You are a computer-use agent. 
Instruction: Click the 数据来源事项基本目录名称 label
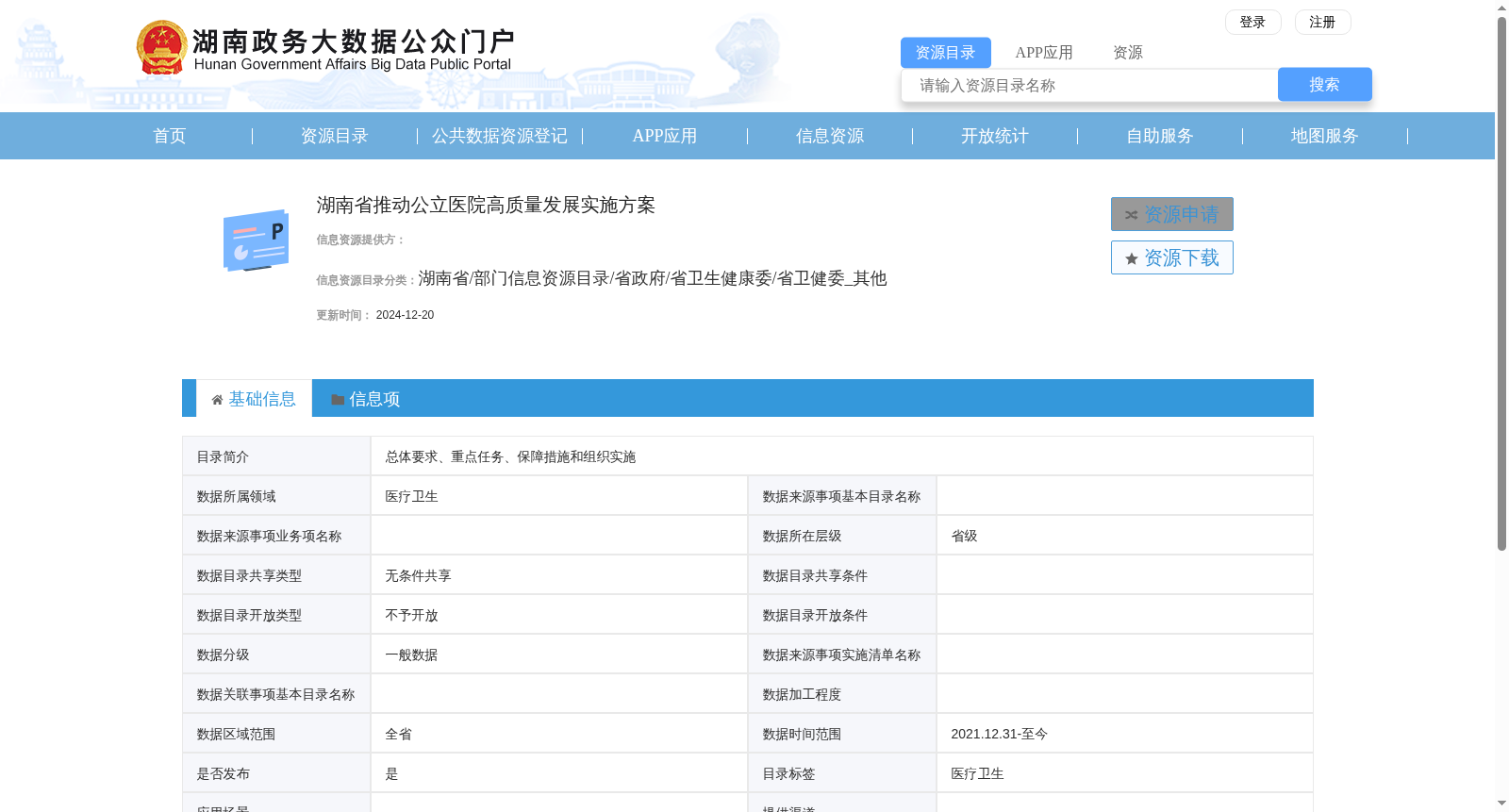(x=841, y=496)
